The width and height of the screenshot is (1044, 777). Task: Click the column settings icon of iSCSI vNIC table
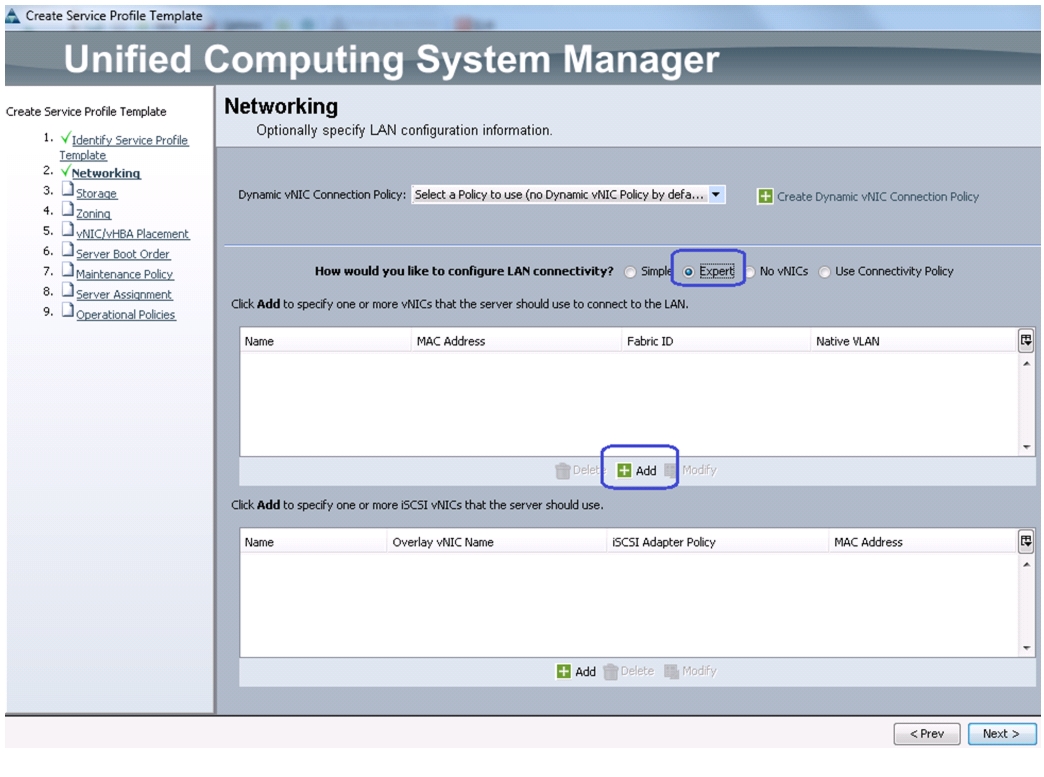click(1026, 541)
